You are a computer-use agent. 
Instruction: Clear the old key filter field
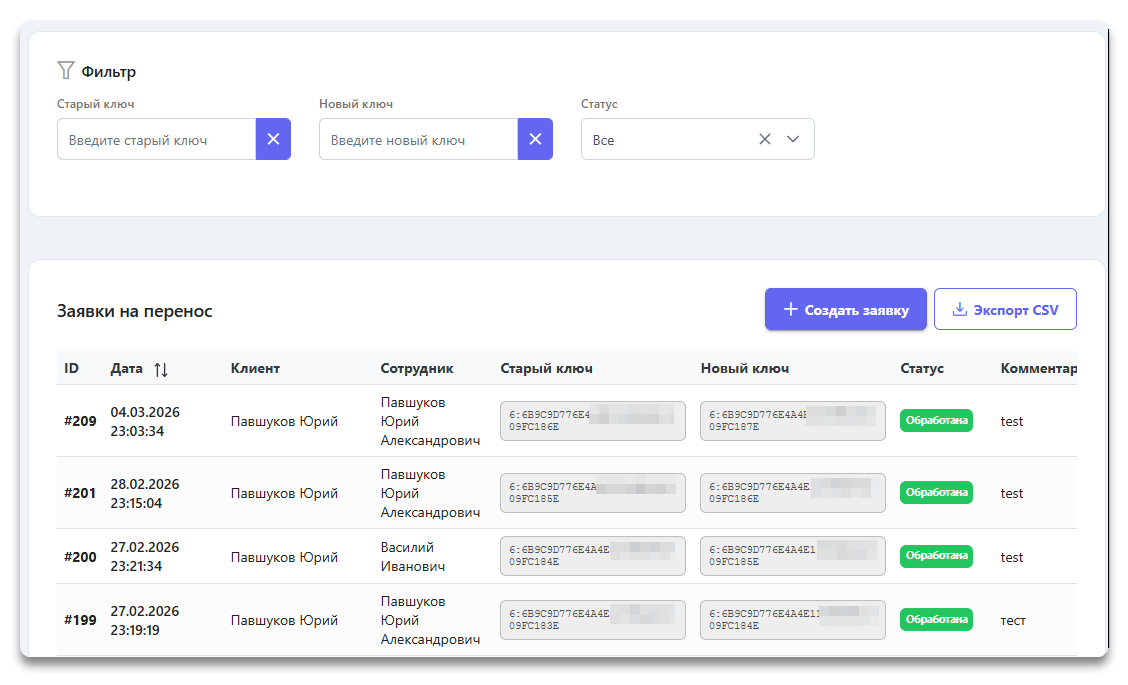273,139
